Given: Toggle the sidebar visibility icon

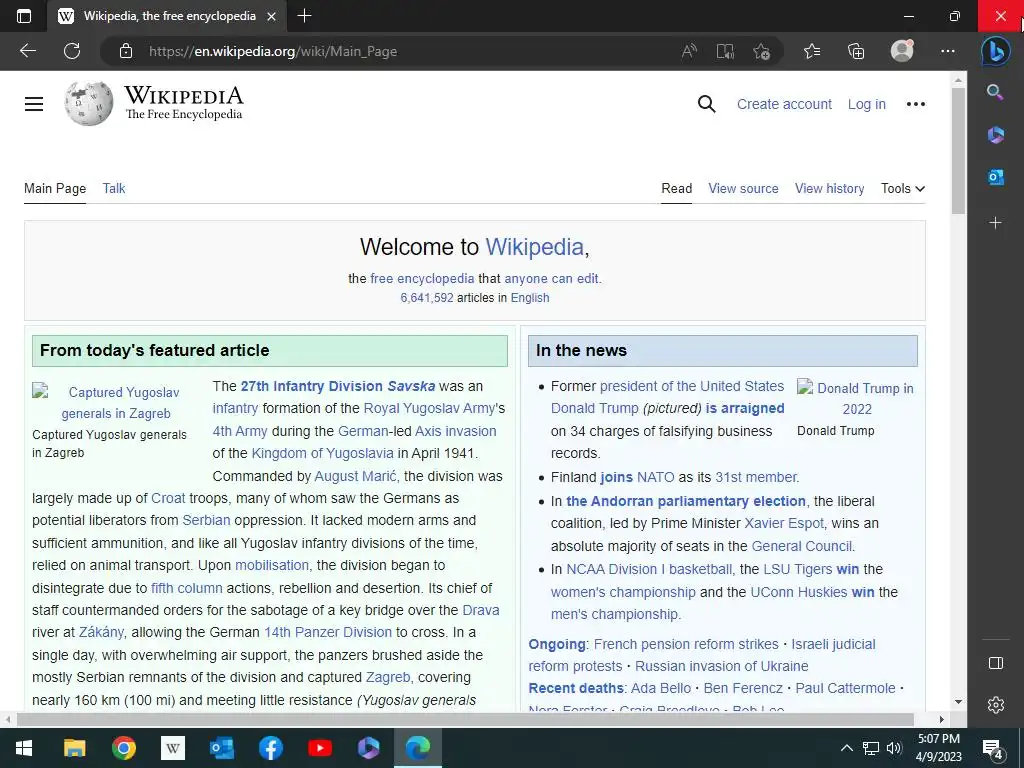Looking at the screenshot, I should 996,664.
